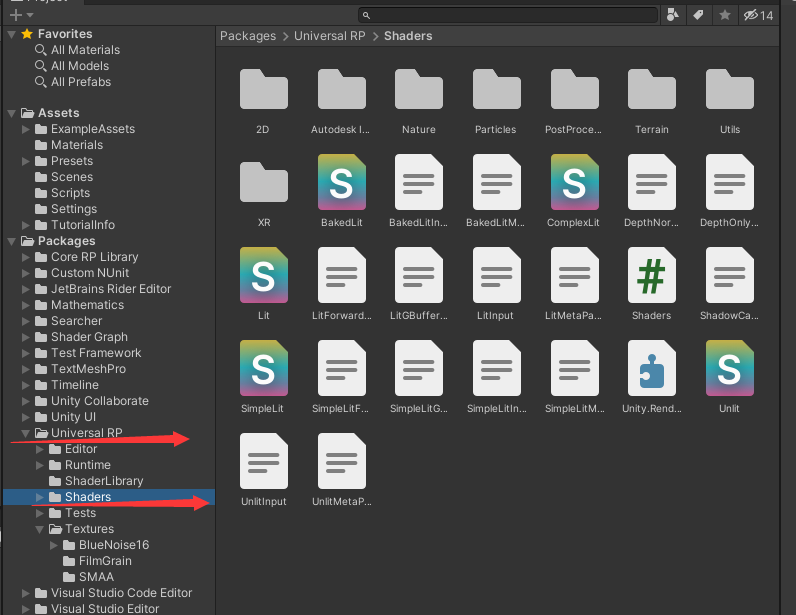Select the DepthNor... file
The width and height of the screenshot is (796, 615).
coord(652,182)
